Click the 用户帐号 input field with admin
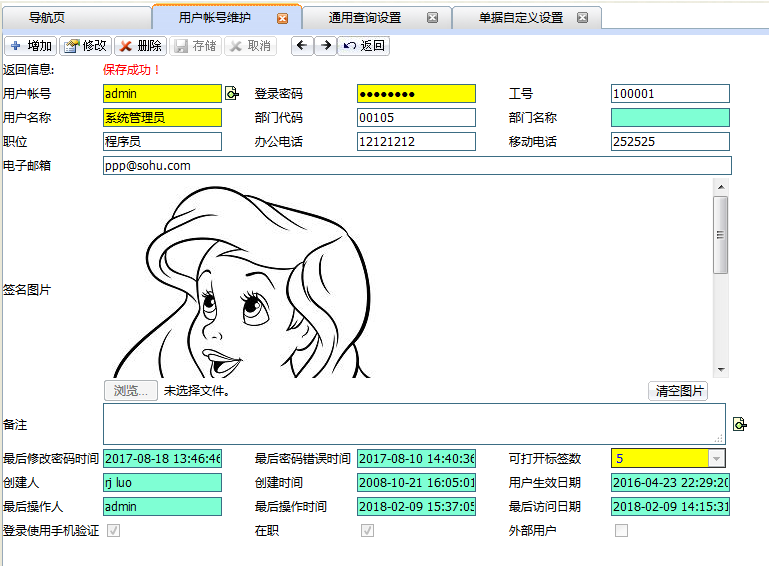 pos(162,94)
